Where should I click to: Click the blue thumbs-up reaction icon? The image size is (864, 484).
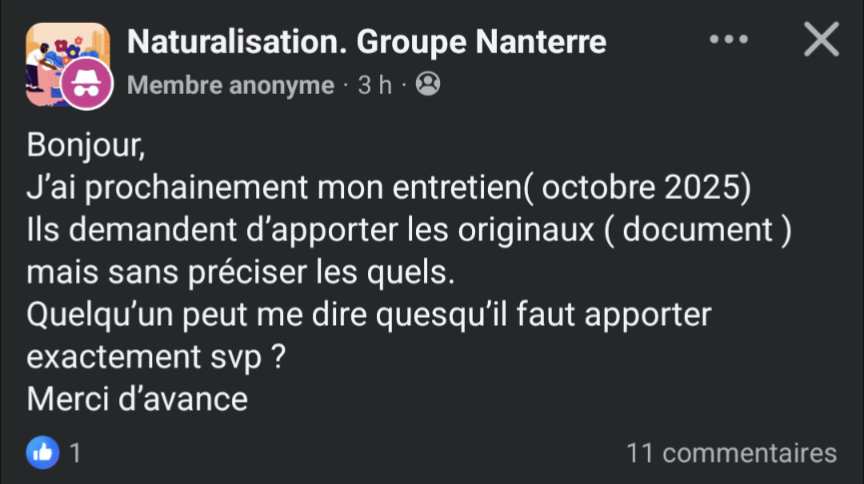42,452
